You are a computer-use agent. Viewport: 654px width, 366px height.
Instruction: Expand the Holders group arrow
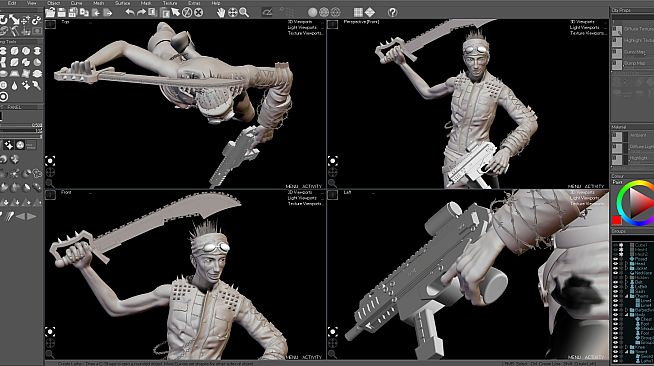tap(626, 278)
